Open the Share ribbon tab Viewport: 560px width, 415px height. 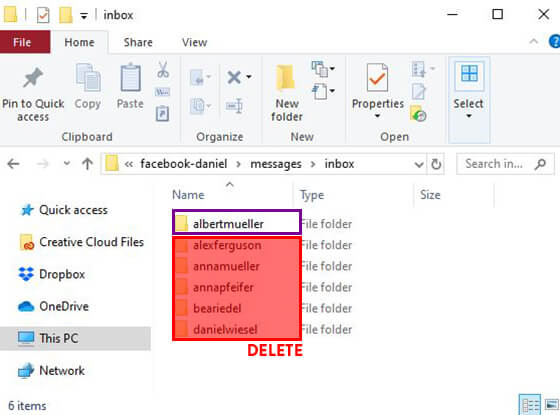point(138,42)
